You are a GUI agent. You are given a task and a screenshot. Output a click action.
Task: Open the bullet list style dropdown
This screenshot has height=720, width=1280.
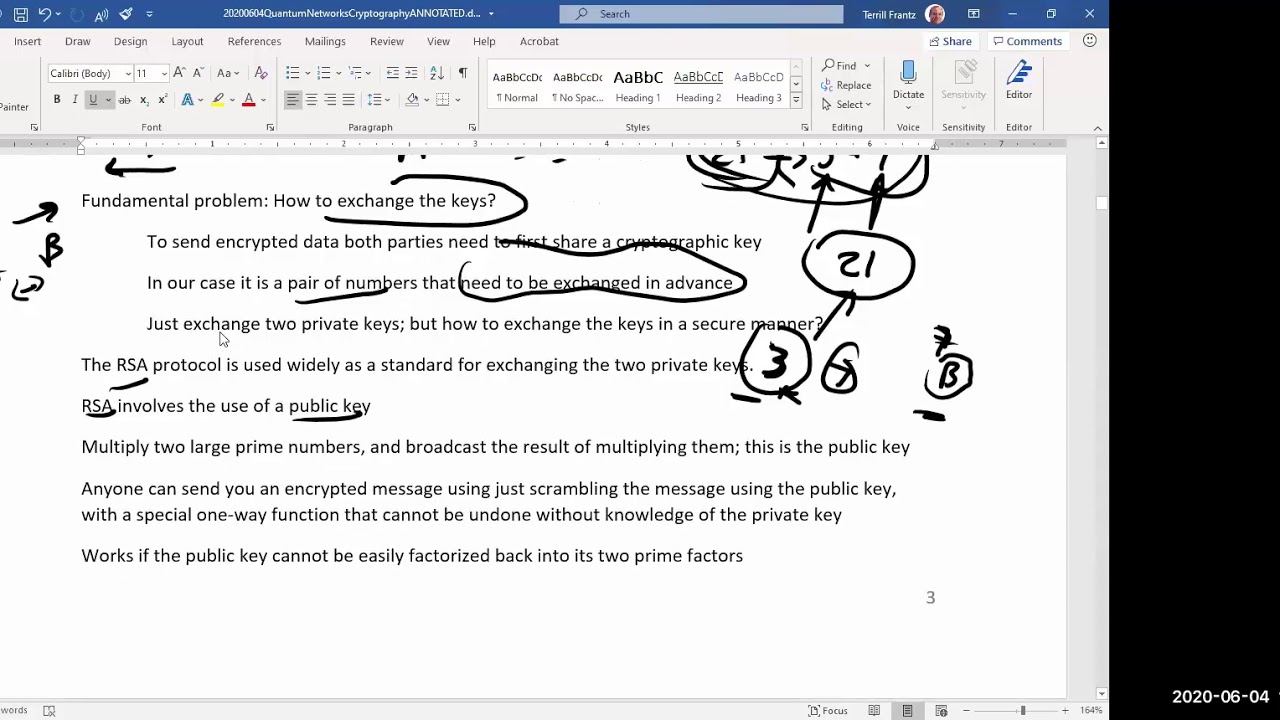(308, 73)
